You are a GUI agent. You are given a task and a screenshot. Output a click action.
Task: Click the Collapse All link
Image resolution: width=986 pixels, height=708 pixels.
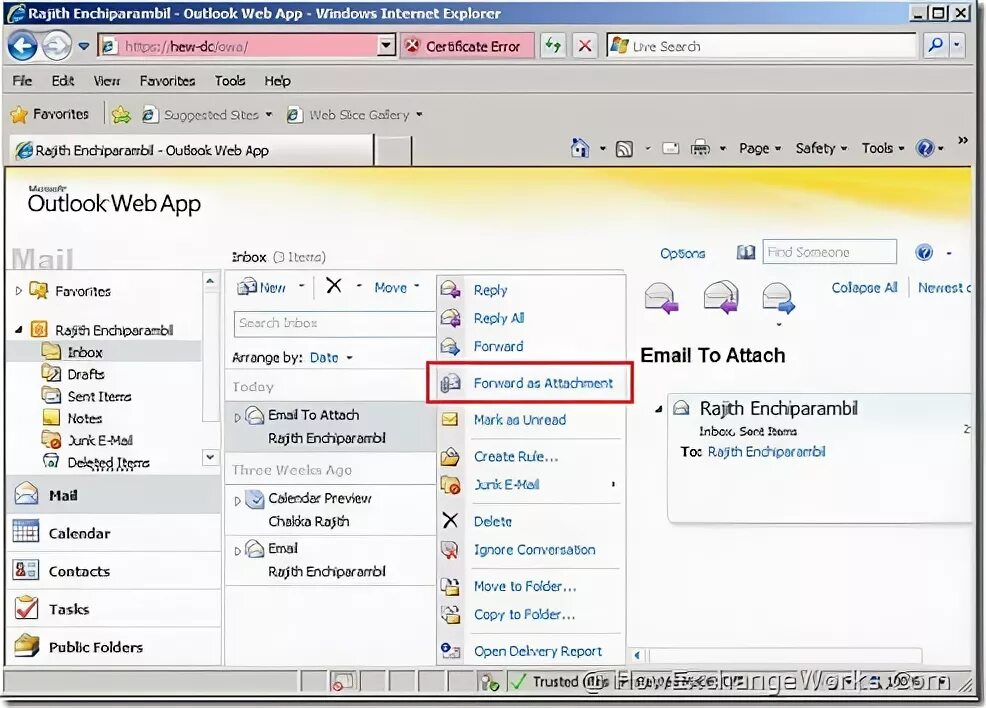pyautogui.click(x=864, y=287)
